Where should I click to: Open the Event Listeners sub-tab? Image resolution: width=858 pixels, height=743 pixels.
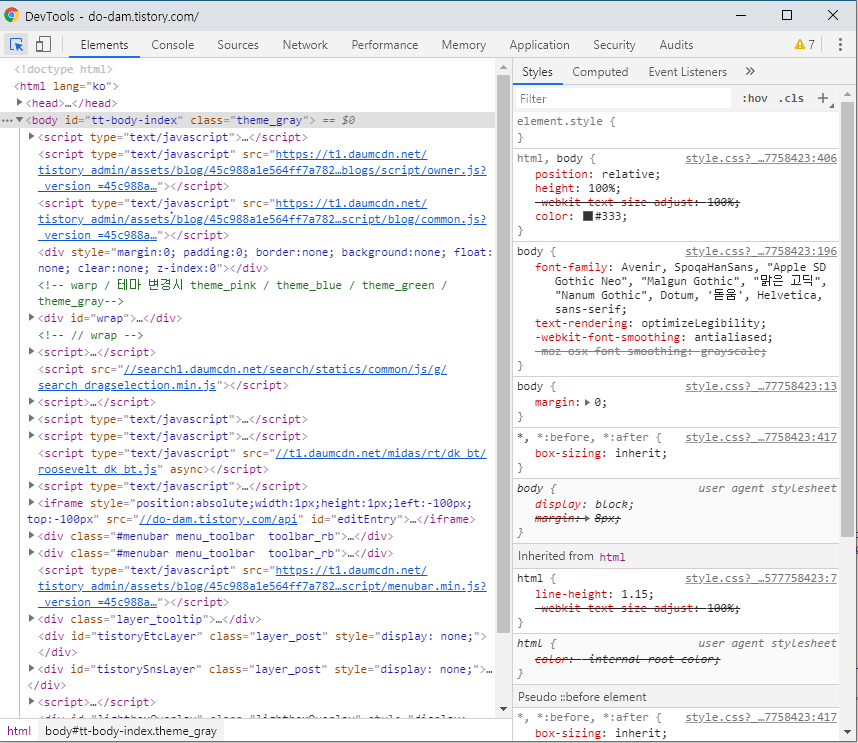point(687,72)
